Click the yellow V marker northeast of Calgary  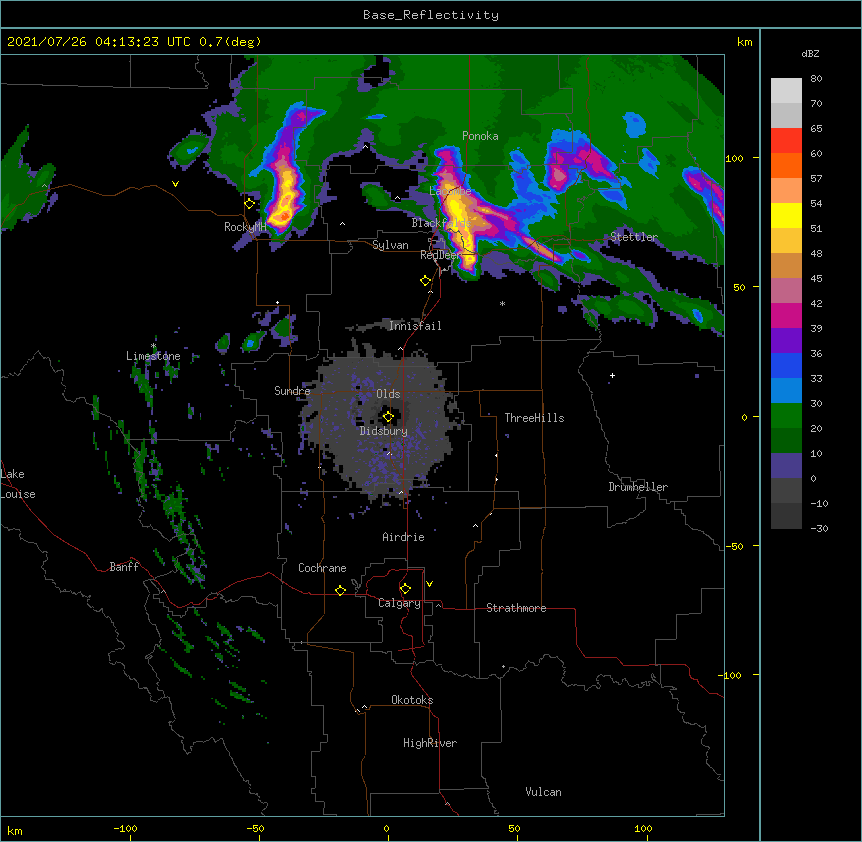click(429, 584)
